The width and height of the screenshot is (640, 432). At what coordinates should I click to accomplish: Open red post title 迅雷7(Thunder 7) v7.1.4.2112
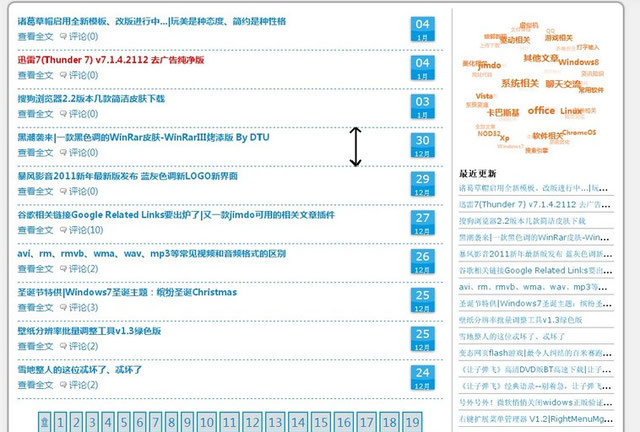(111, 60)
